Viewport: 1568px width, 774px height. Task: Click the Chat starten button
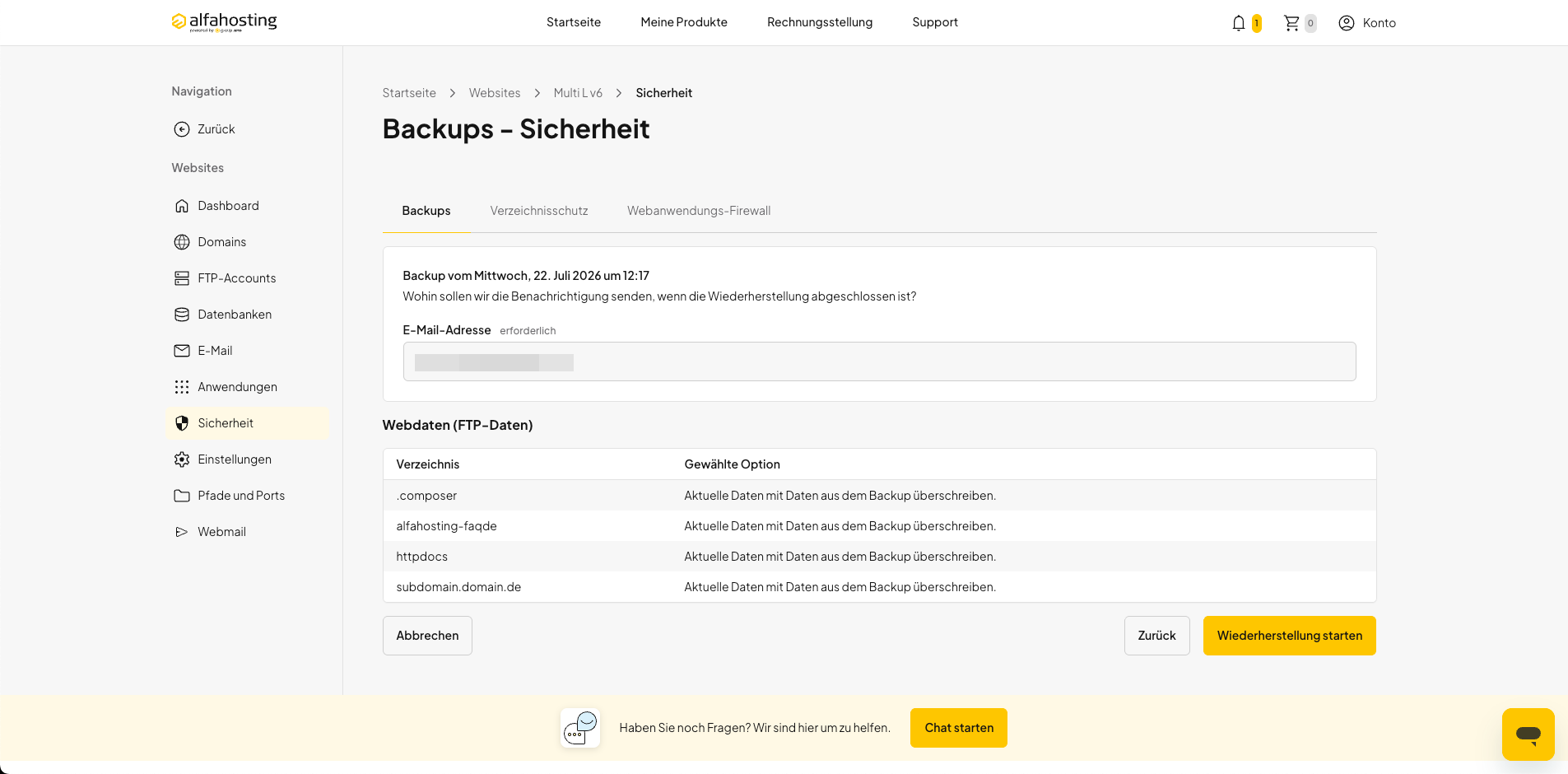(959, 728)
